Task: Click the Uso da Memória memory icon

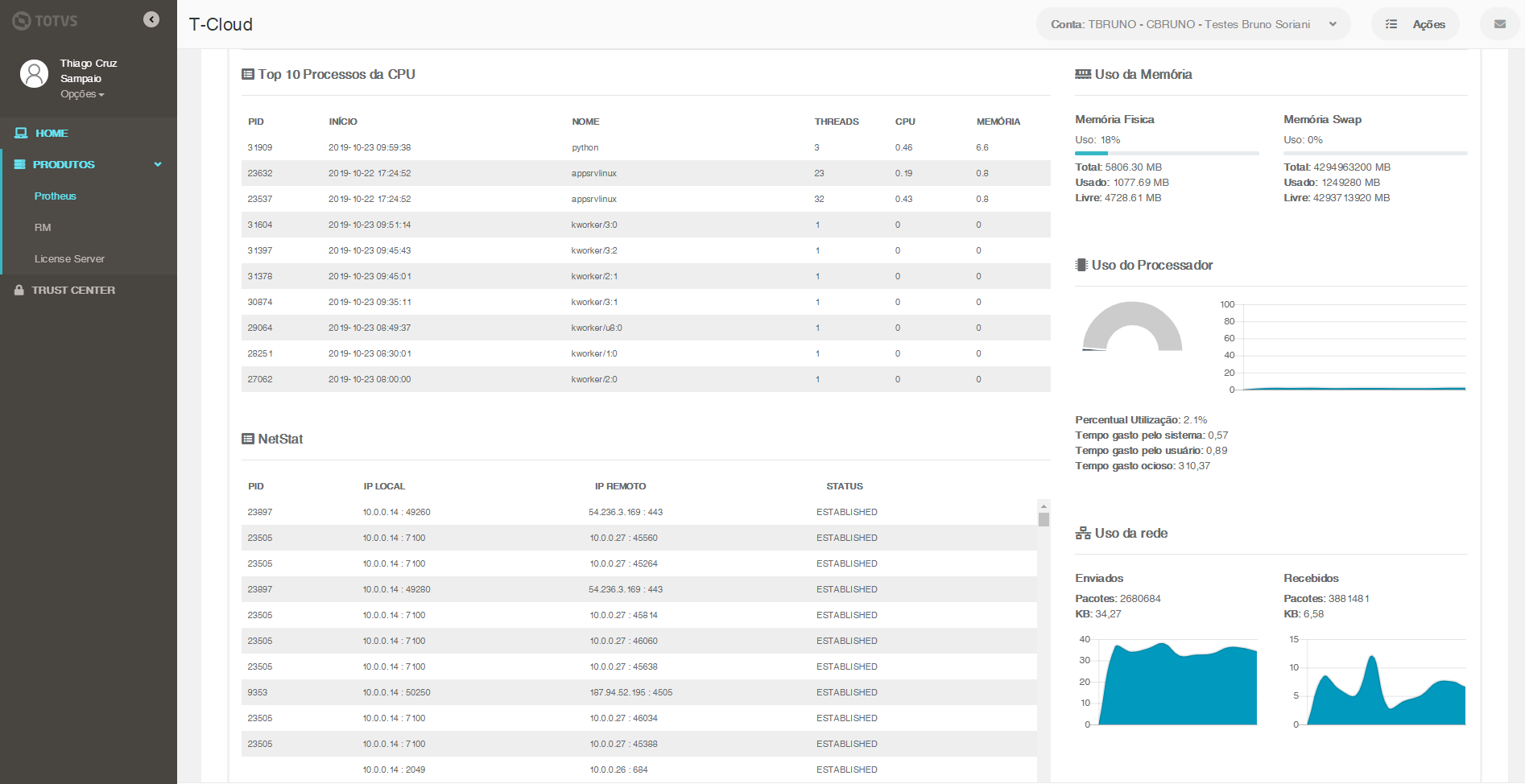Action: pyautogui.click(x=1083, y=74)
